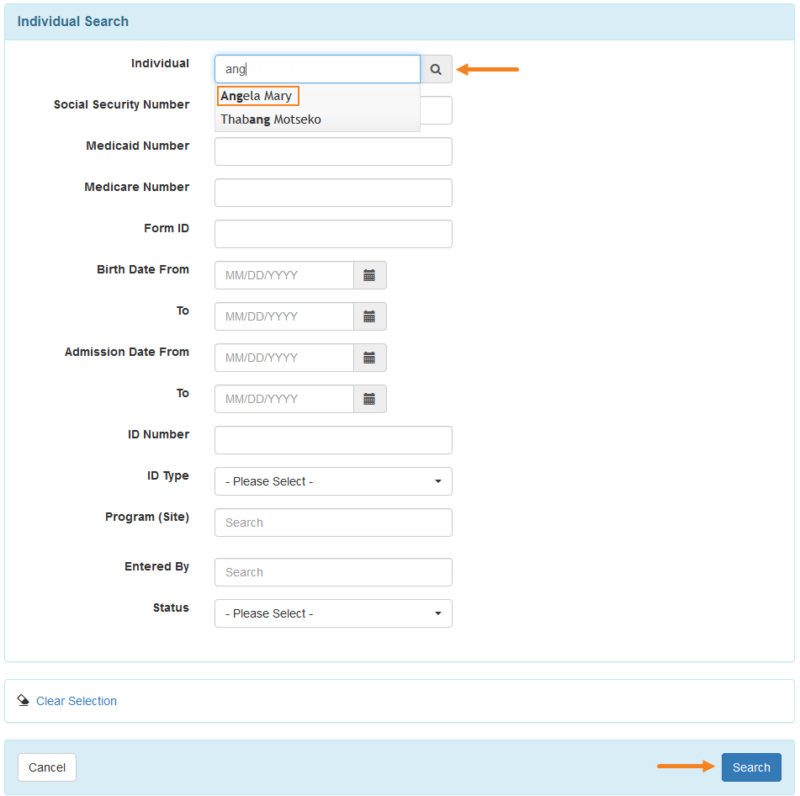Open the ID Type dropdown
Image resolution: width=800 pixels, height=796 pixels.
tap(333, 481)
